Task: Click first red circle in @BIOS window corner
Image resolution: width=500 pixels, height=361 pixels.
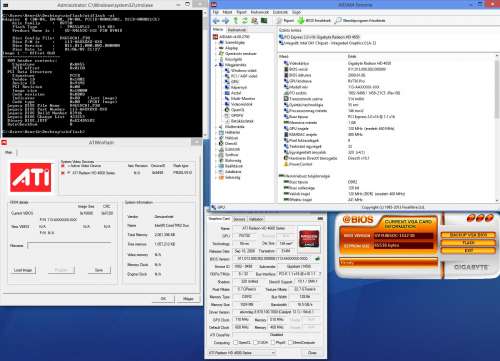Action: pyautogui.click(x=470, y=219)
